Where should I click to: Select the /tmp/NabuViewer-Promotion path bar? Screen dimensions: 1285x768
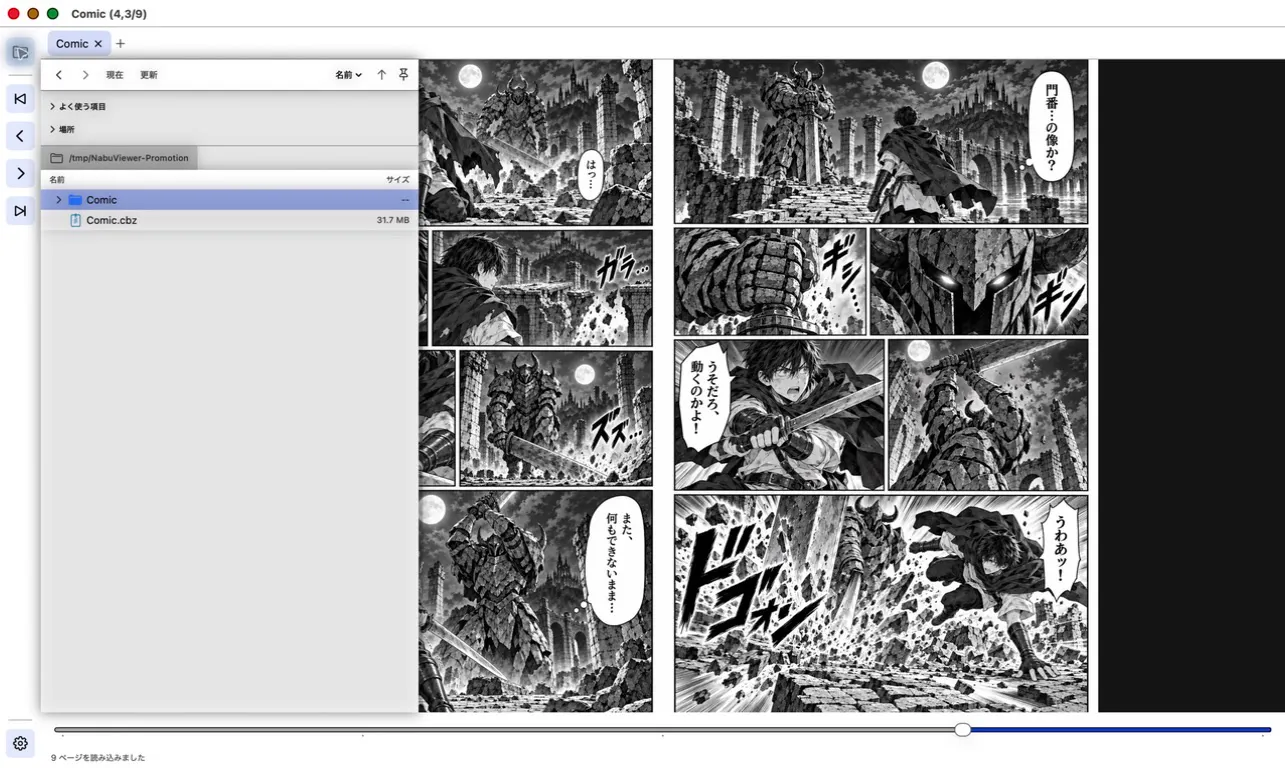(120, 158)
